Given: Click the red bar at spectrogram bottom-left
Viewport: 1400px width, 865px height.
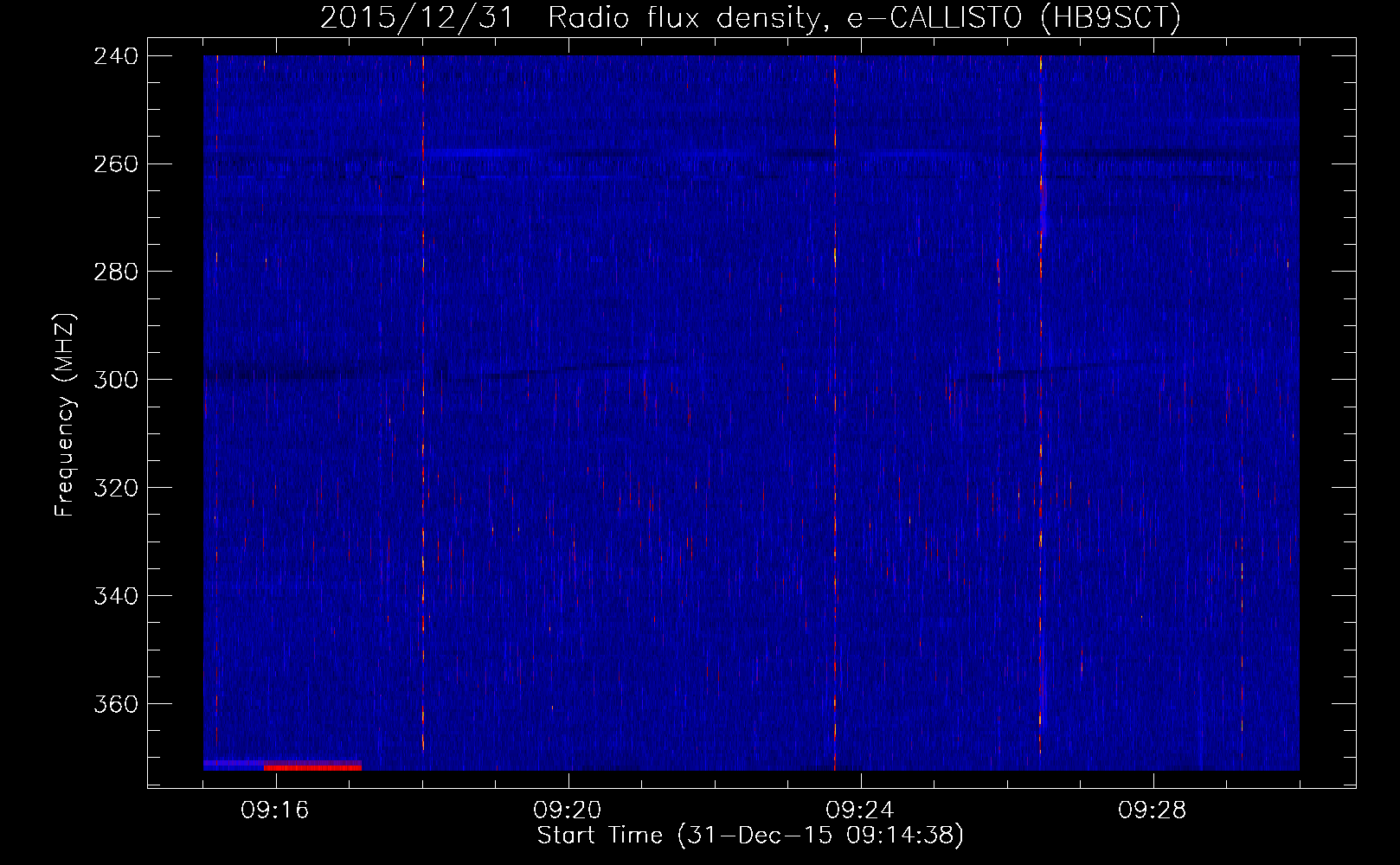Looking at the screenshot, I should pos(312,767).
